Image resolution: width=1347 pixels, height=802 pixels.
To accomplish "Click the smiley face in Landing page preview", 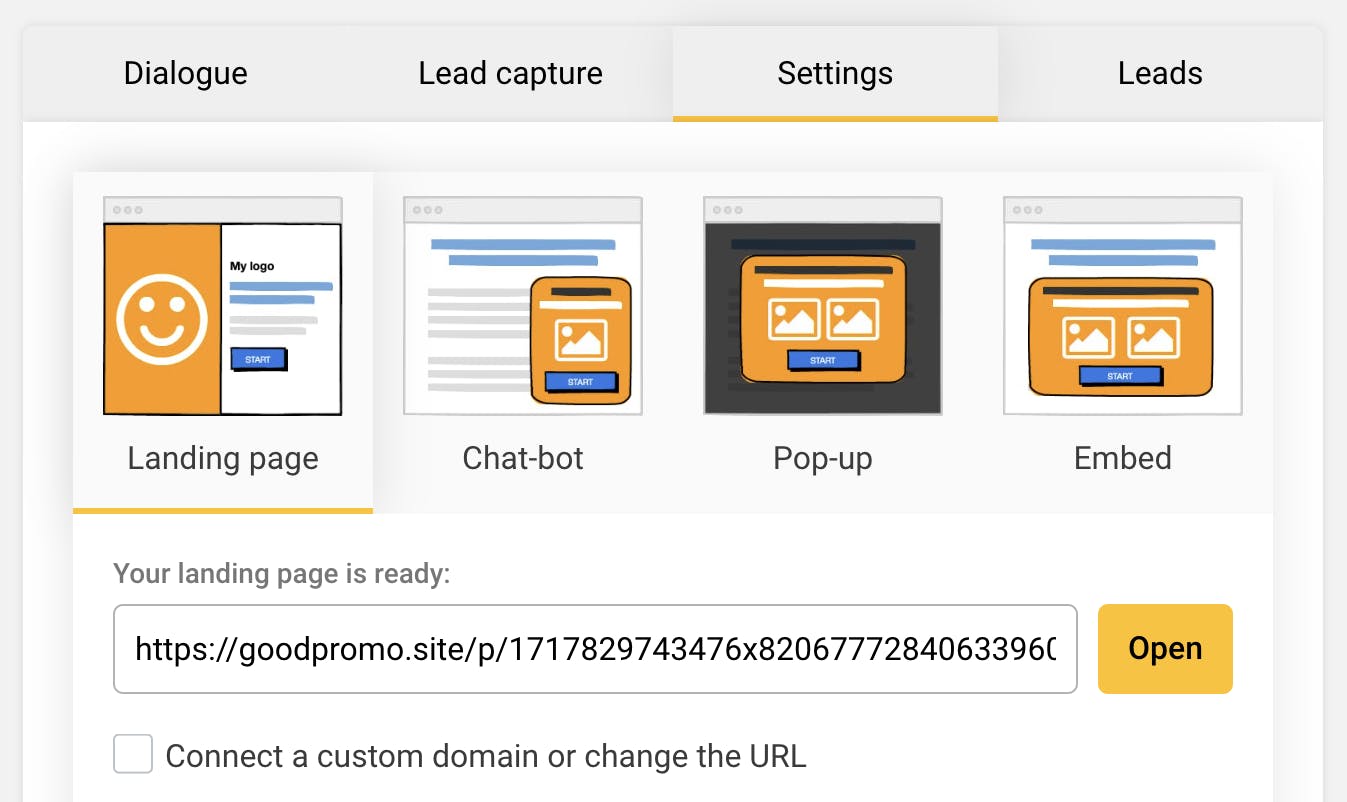I will [x=162, y=319].
